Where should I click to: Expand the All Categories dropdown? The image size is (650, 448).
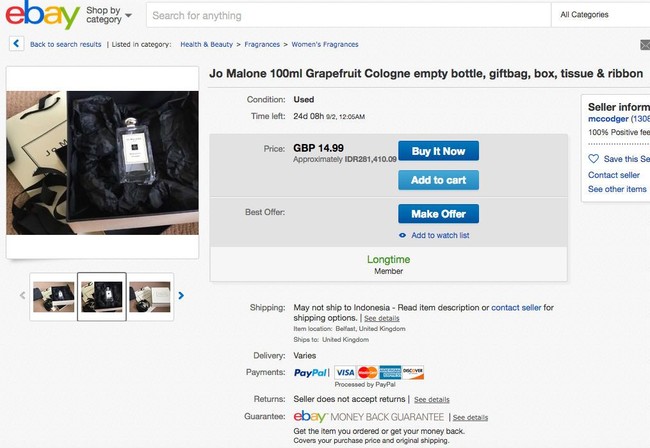point(600,15)
